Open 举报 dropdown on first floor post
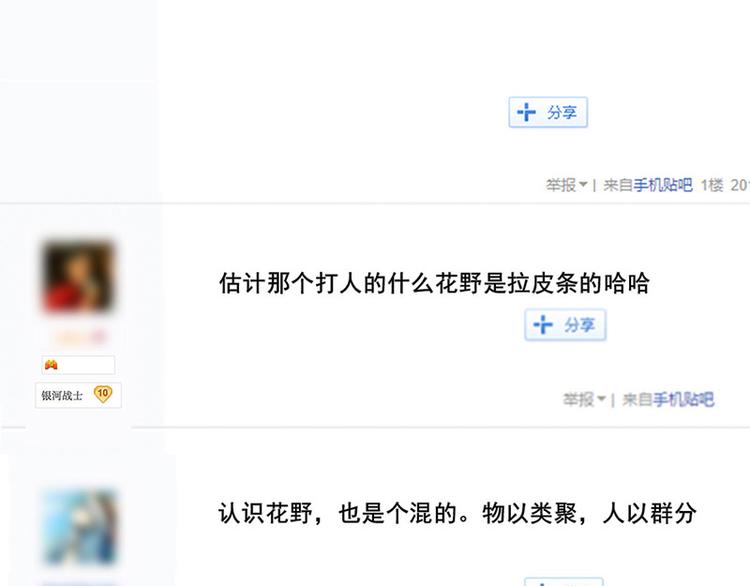 [x=566, y=185]
